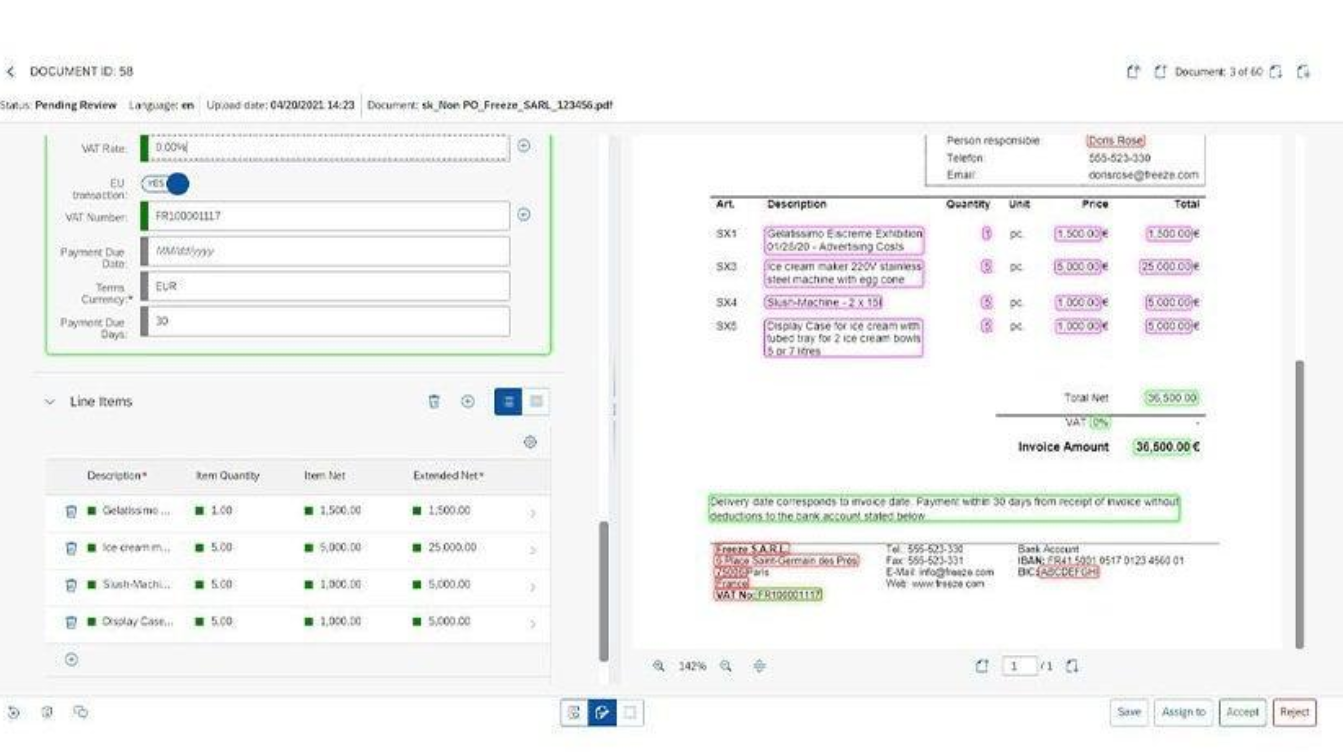Delete the Gelatissimo line item row

[x=71, y=511]
